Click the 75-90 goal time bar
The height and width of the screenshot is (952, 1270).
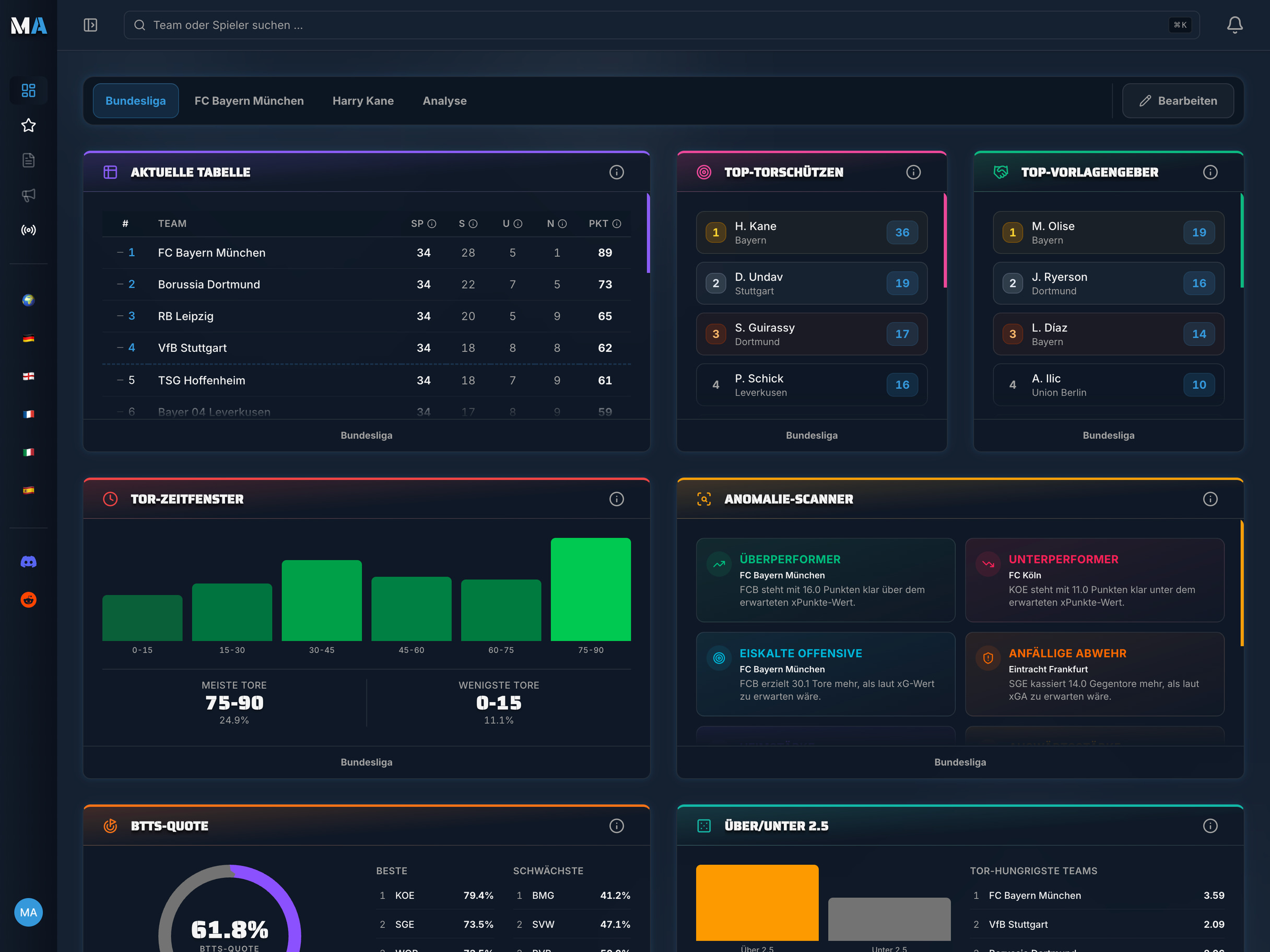pos(590,589)
